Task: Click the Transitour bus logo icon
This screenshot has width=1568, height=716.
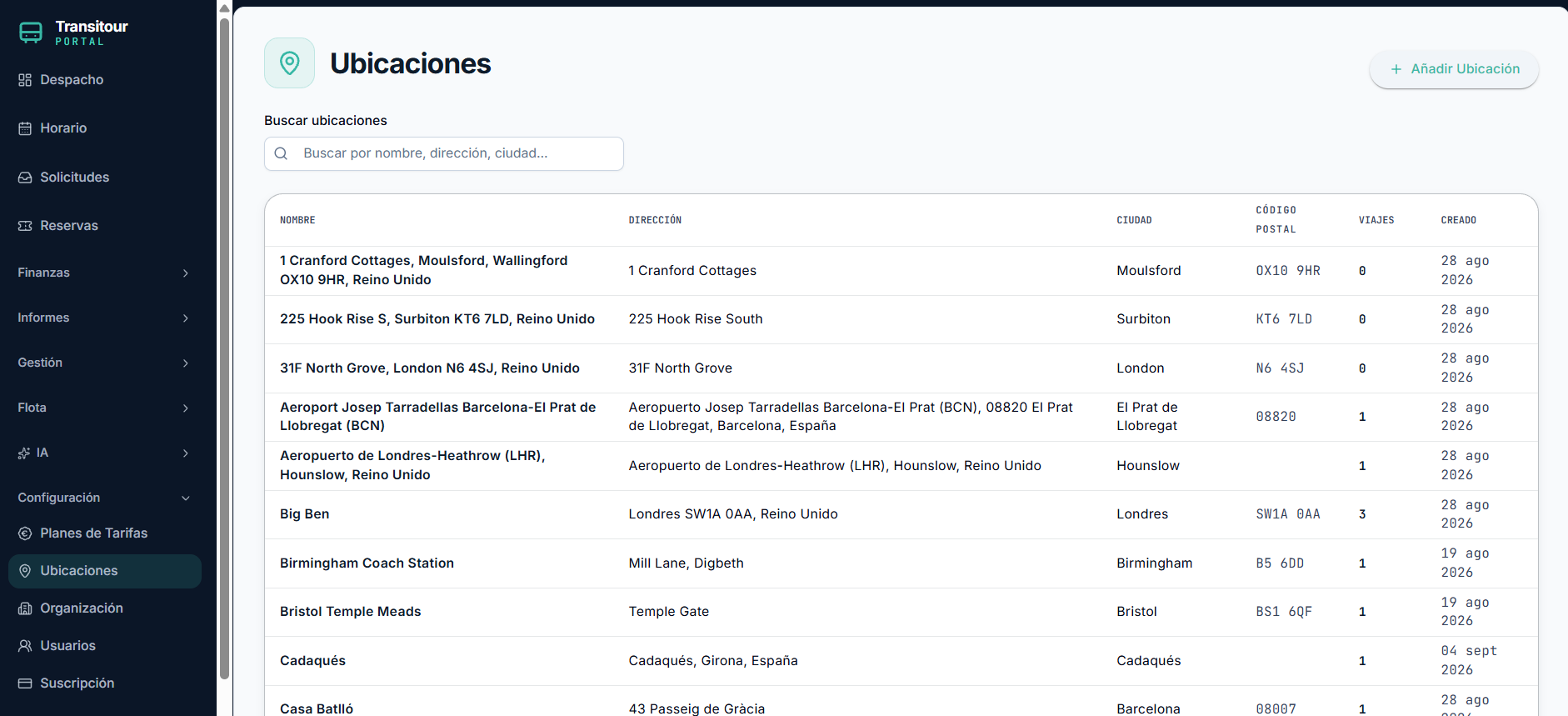Action: tap(31, 33)
